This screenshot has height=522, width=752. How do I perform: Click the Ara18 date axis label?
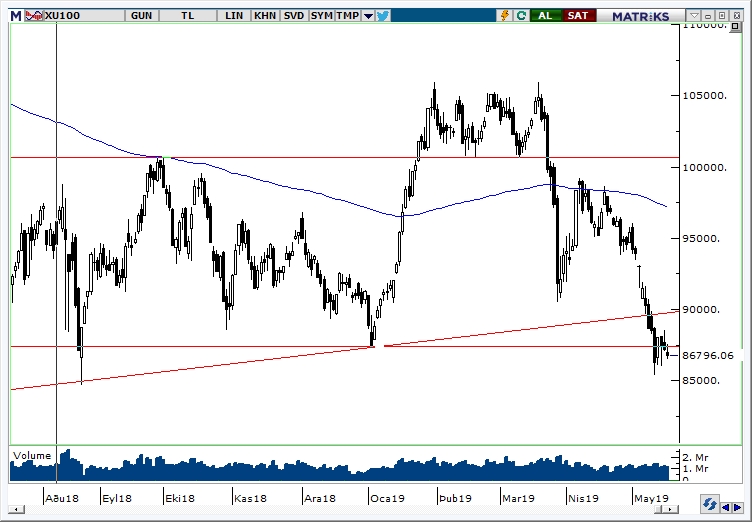(x=320, y=498)
